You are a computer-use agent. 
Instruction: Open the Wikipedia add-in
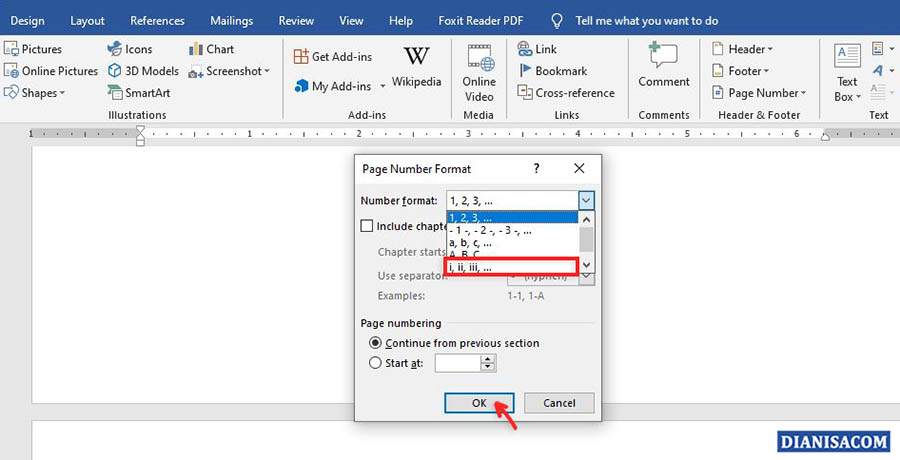(416, 67)
